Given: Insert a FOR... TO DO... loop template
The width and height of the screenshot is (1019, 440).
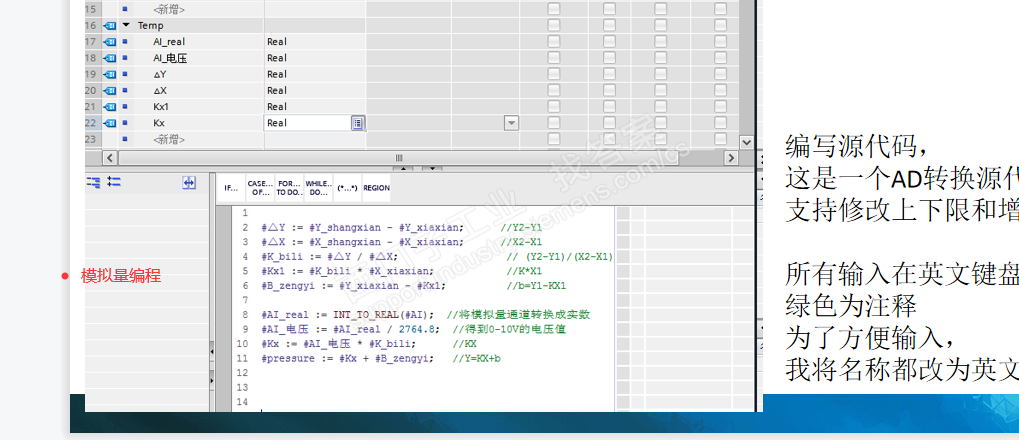Looking at the screenshot, I should (289, 188).
